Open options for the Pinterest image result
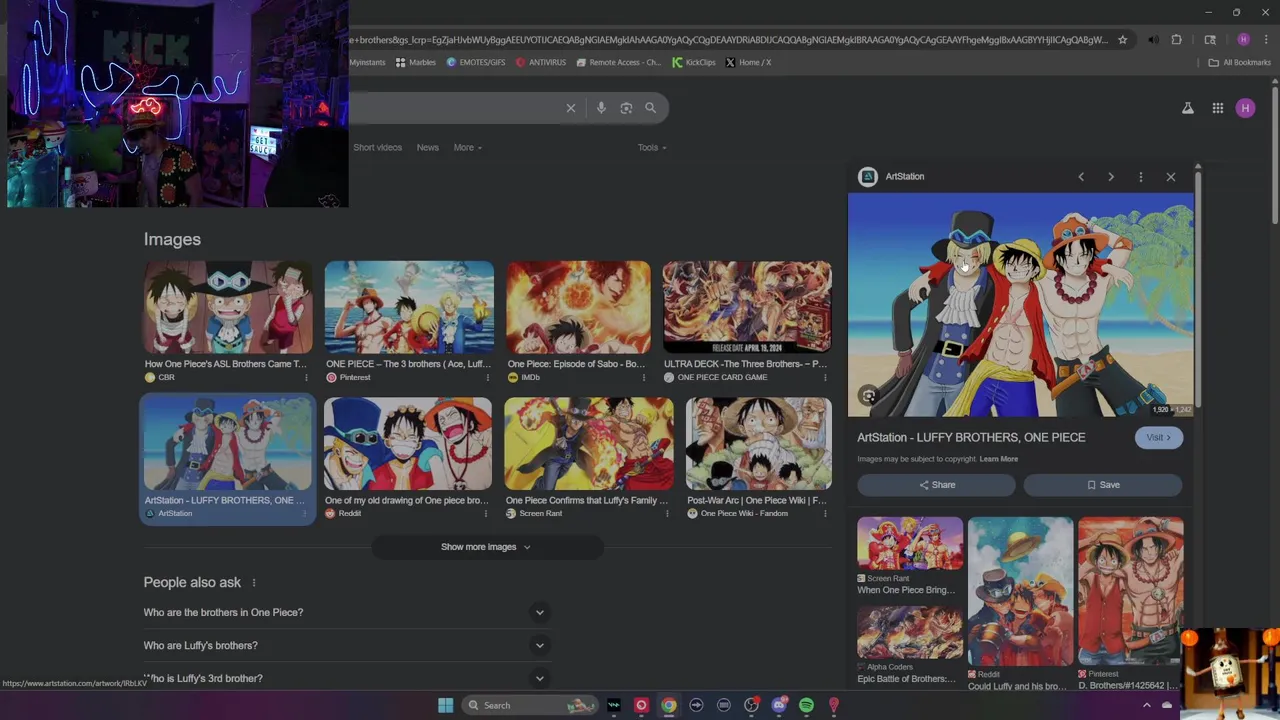This screenshot has width=1280, height=720. pos(488,378)
